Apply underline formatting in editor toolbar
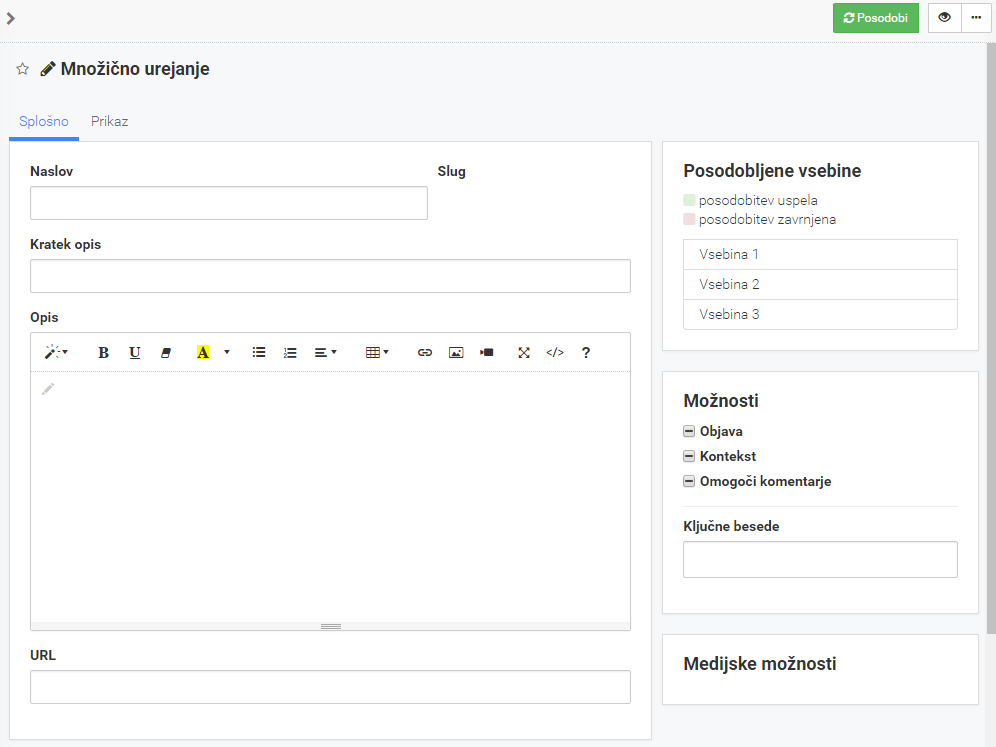Image resolution: width=996 pixels, height=747 pixels. [x=135, y=353]
